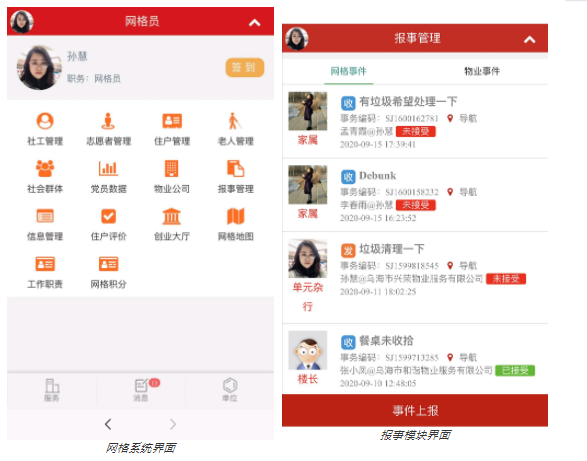Open 住户评价 checkmark icon

pyautogui.click(x=109, y=216)
